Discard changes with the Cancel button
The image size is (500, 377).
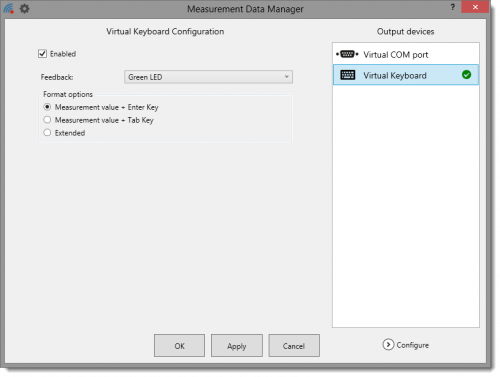click(x=294, y=346)
